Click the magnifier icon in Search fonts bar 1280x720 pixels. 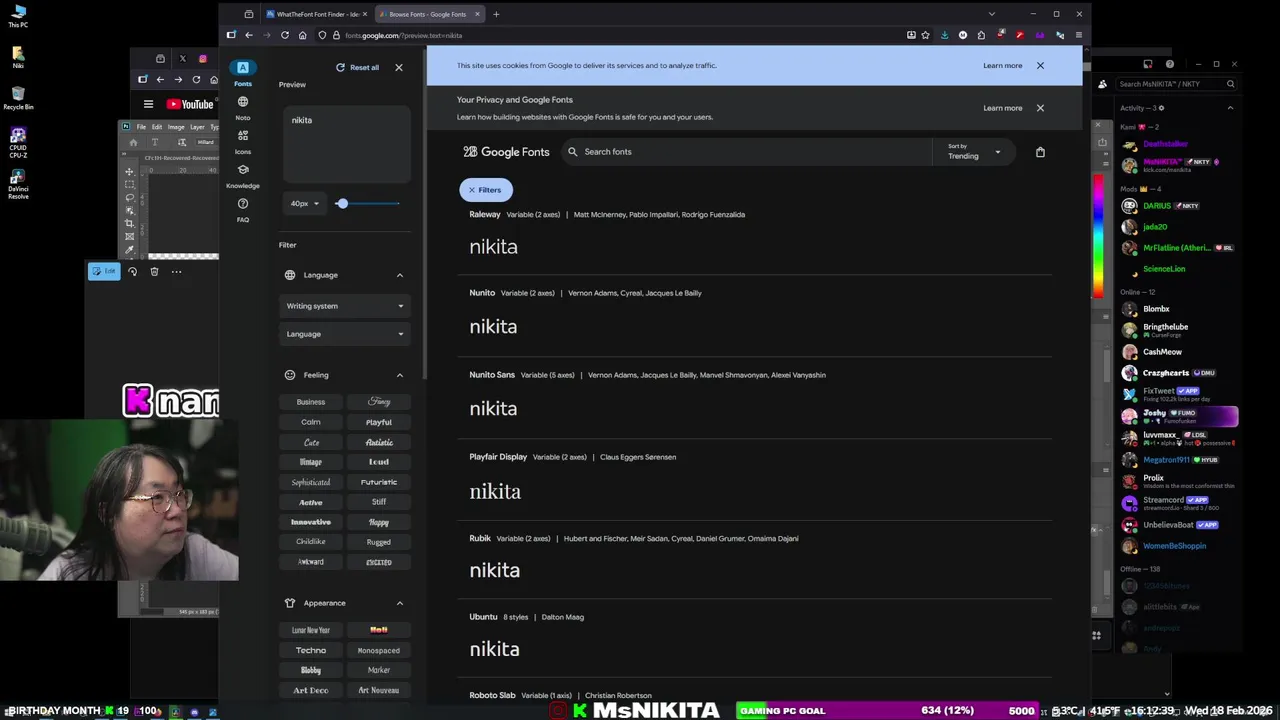click(x=573, y=152)
